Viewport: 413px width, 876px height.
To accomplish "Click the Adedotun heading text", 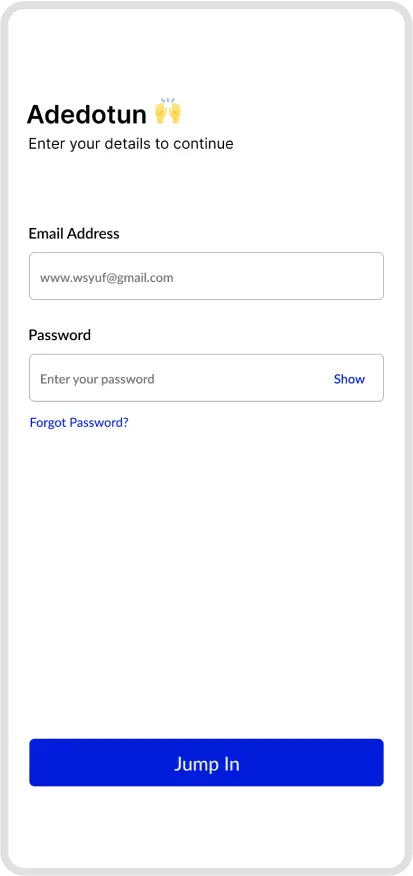I will click(x=87, y=114).
